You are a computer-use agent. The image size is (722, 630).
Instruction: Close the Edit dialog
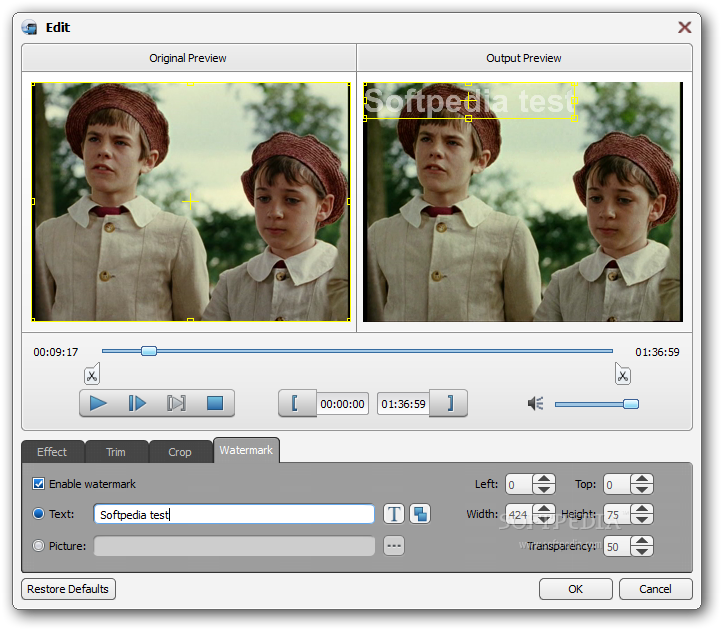[685, 27]
